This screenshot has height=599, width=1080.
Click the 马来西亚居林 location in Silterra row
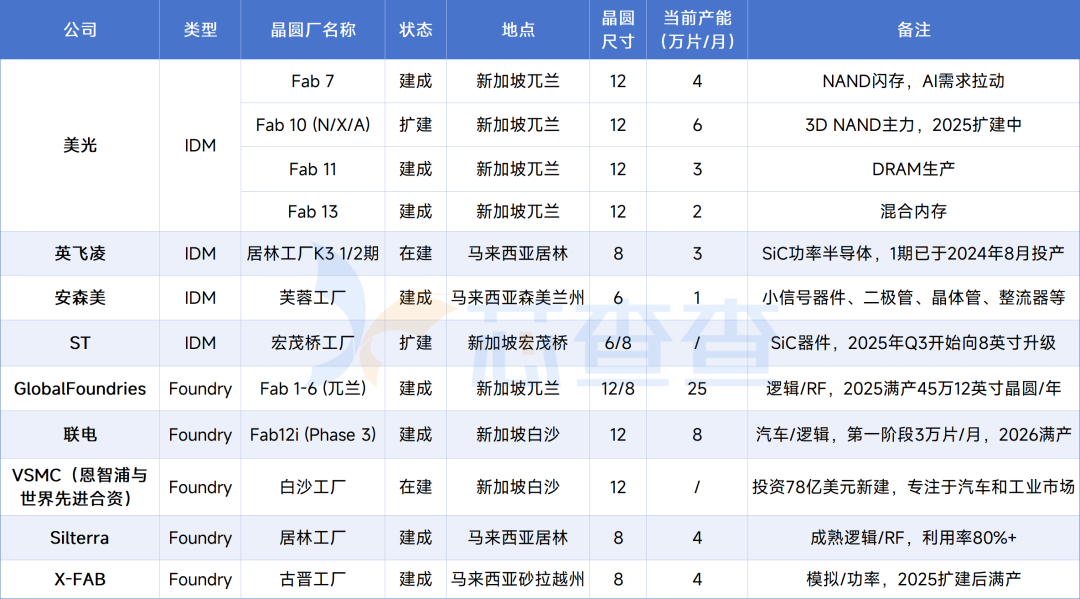coord(518,538)
